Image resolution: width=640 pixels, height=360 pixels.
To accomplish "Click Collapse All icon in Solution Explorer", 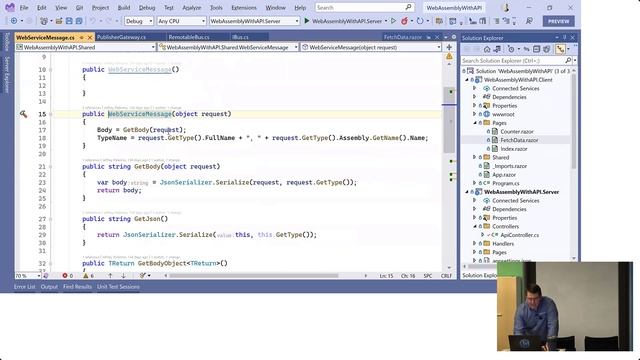I will 536,49.
